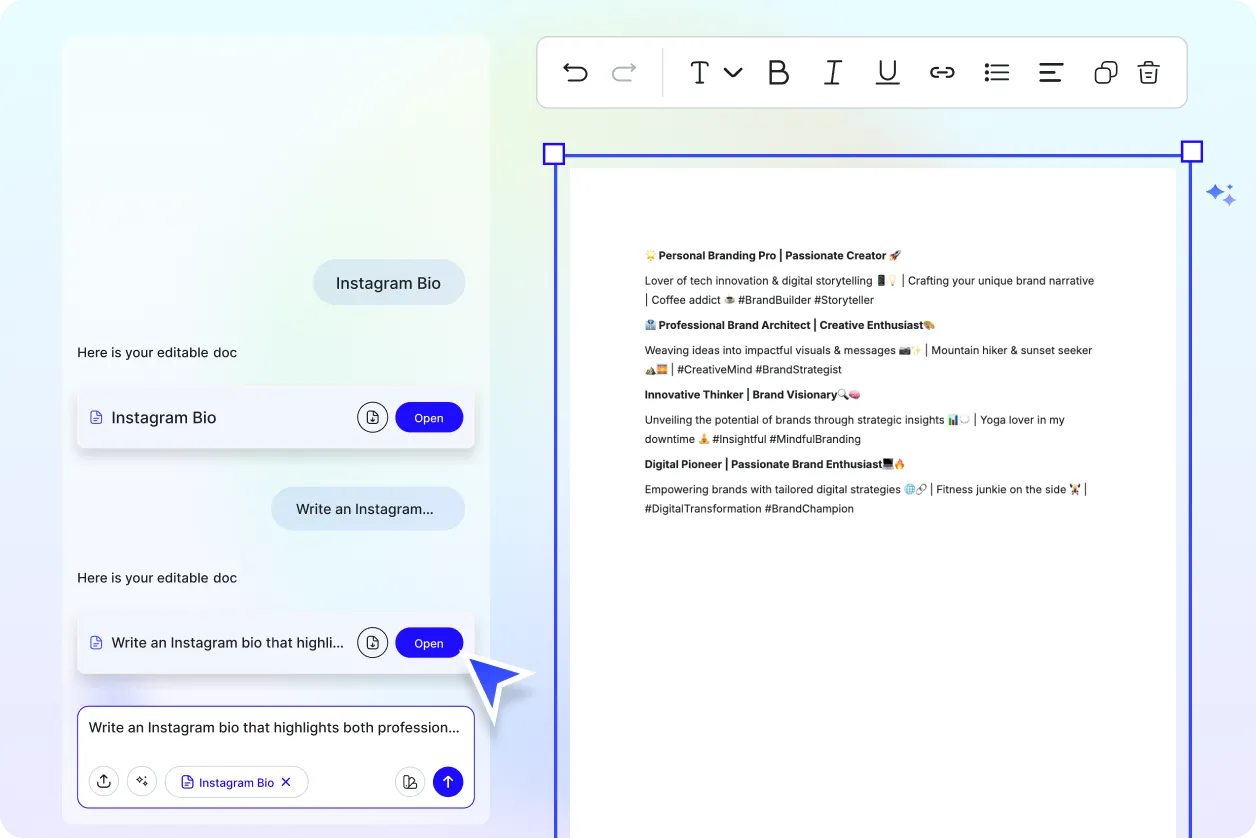Upload a file from the message box
The image size is (1256, 838).
click(104, 781)
